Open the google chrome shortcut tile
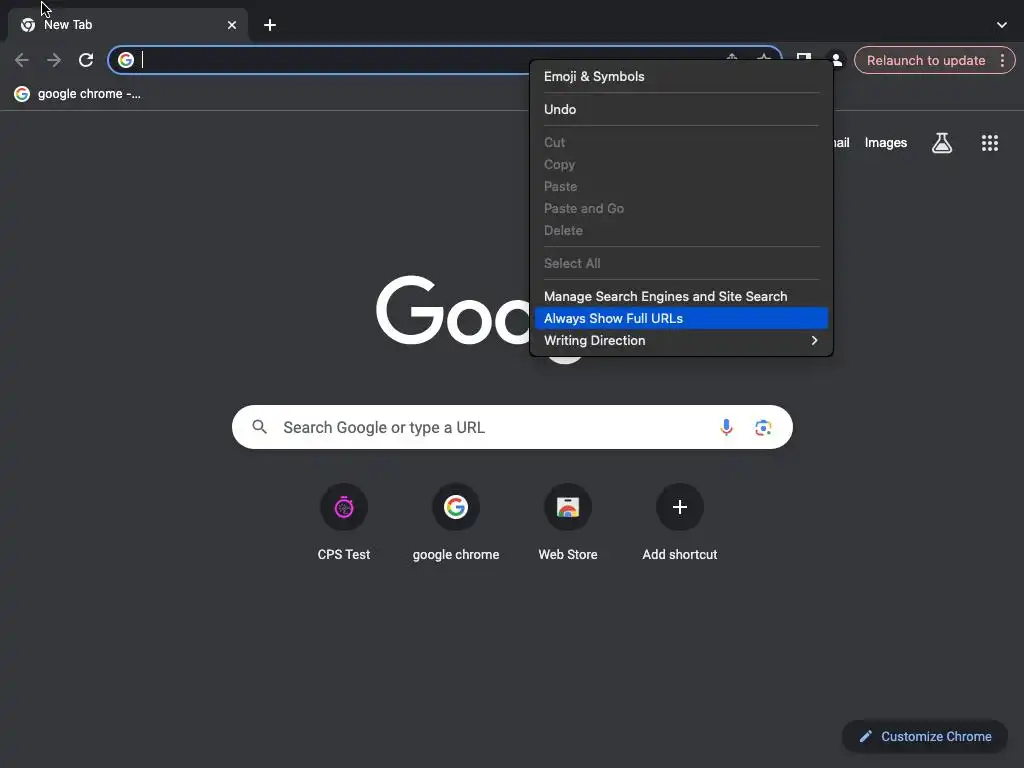Screen dimensions: 1024x768 click(456, 522)
